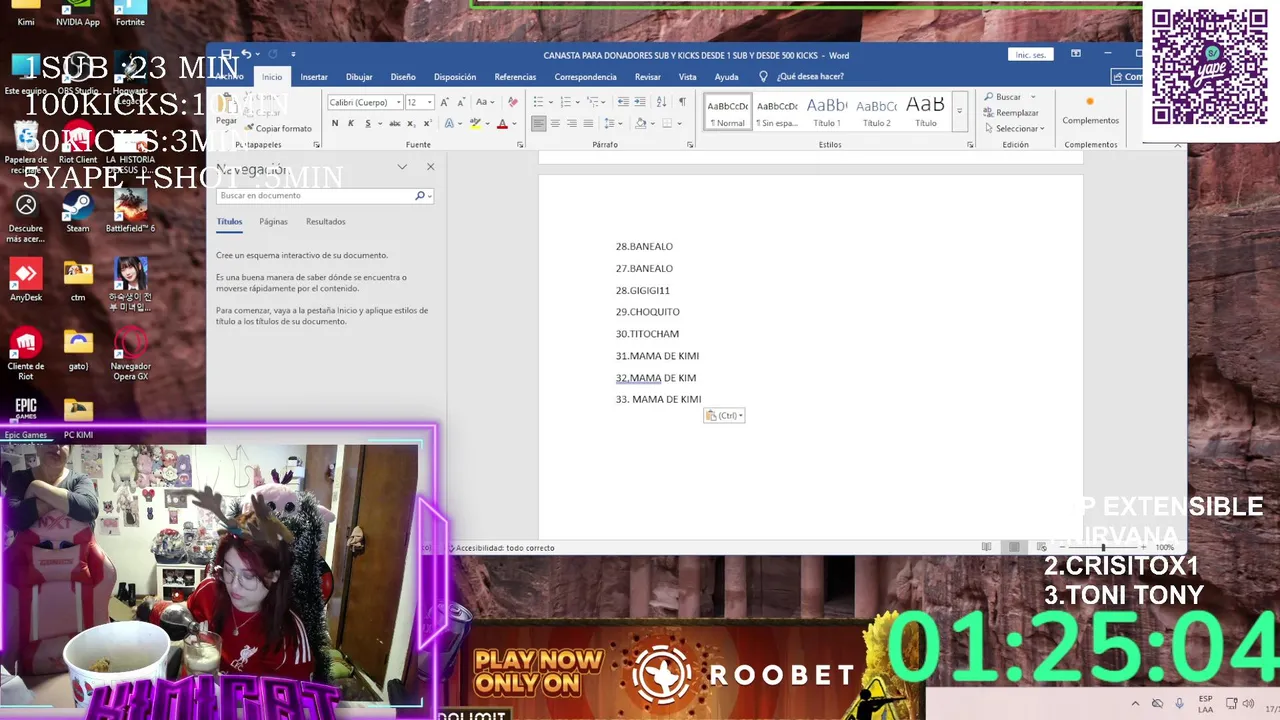
Task: Open the Change Case (Aa) dropdown
Action: (485, 102)
